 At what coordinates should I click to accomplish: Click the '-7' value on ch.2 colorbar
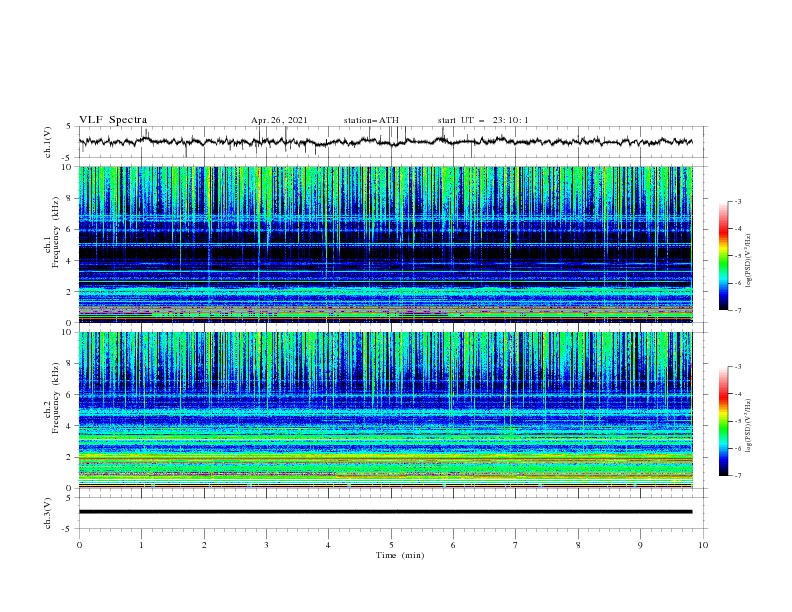(x=737, y=476)
